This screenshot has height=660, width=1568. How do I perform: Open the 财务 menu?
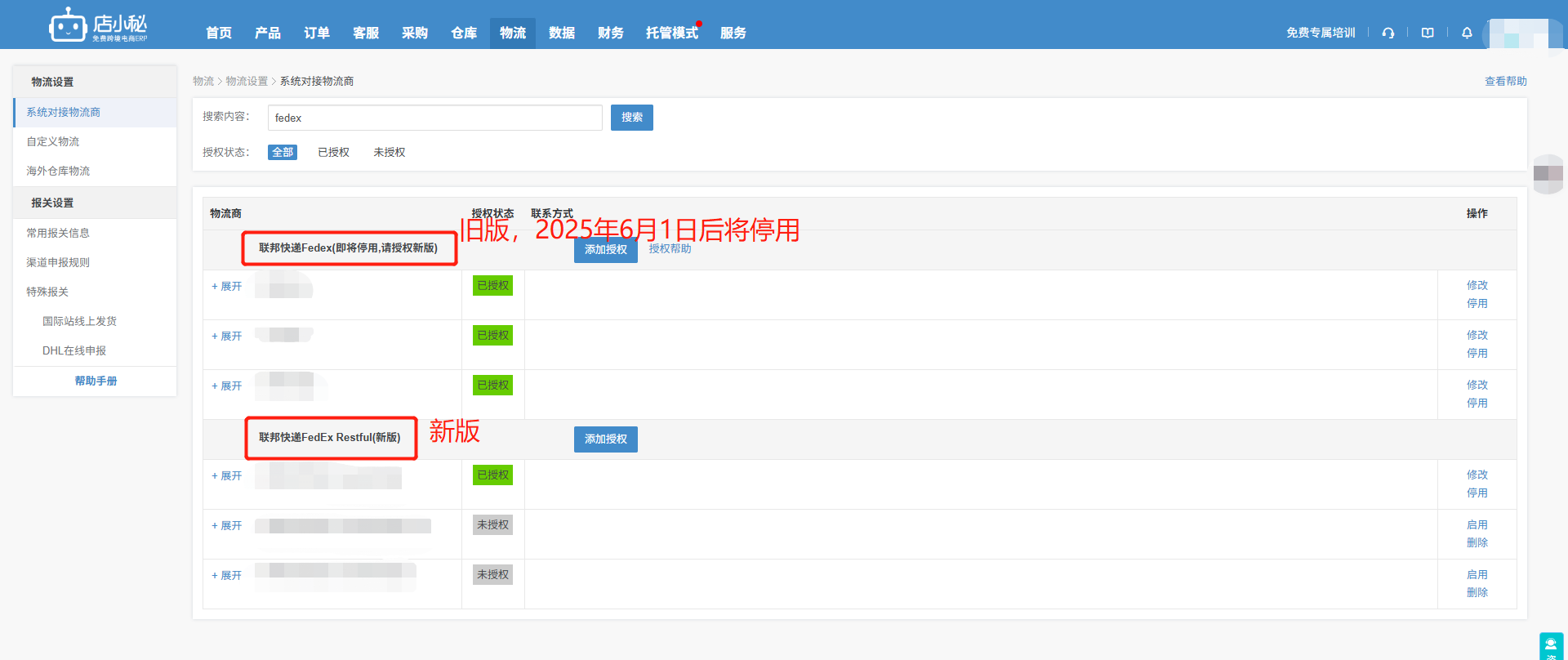click(x=611, y=33)
